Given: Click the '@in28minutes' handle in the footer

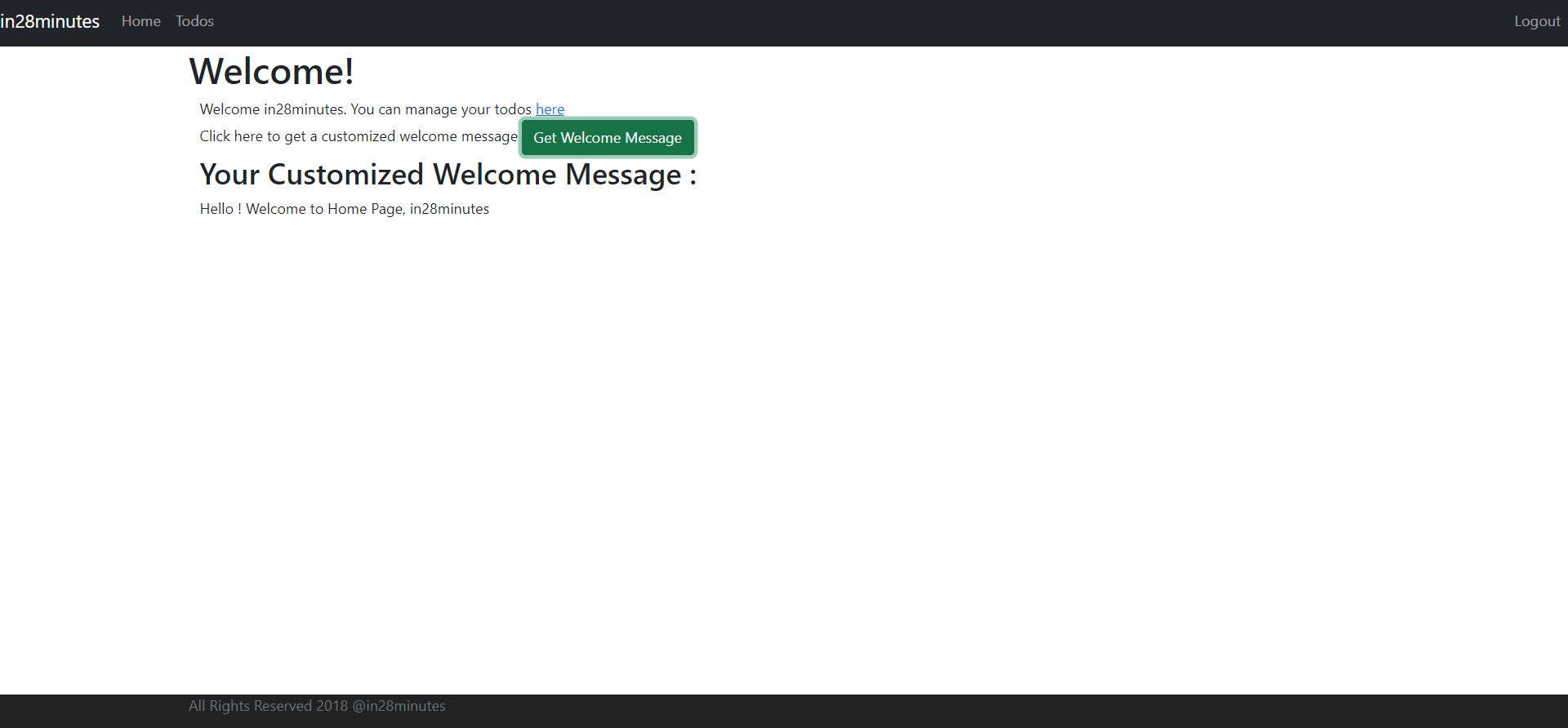Looking at the screenshot, I should click(x=399, y=706).
